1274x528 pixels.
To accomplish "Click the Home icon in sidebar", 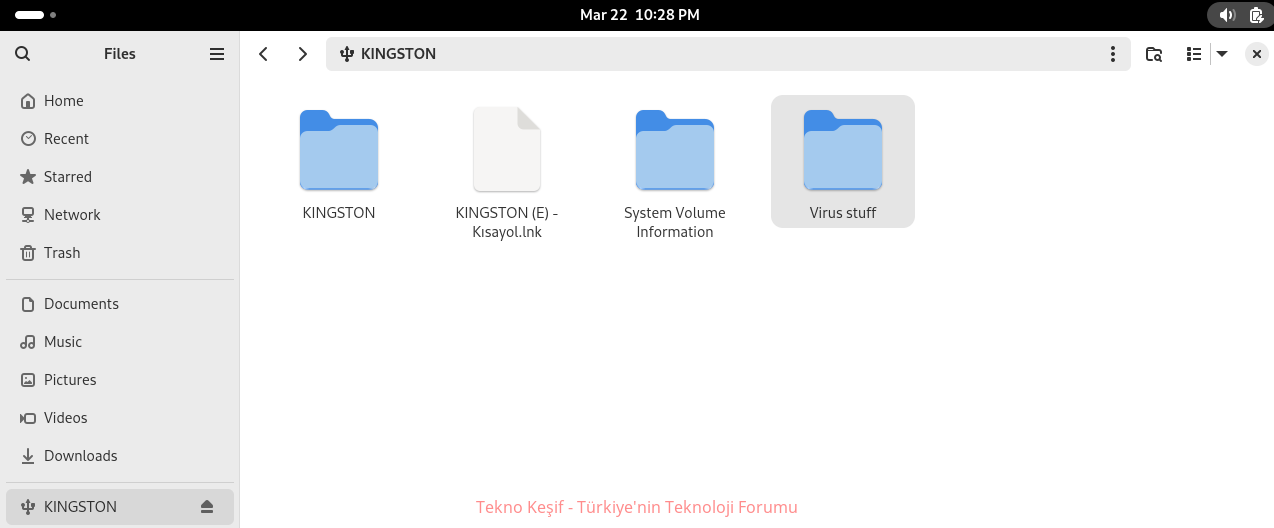I will pyautogui.click(x=28, y=101).
